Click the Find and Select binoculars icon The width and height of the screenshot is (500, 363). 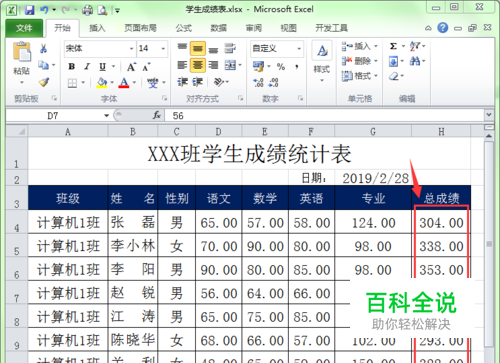(415, 61)
